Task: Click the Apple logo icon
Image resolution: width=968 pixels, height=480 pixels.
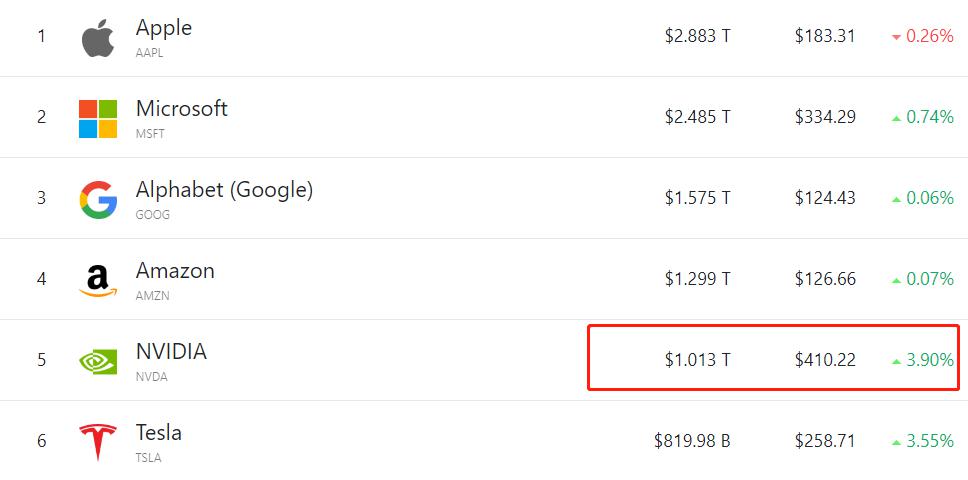Action: [98, 38]
